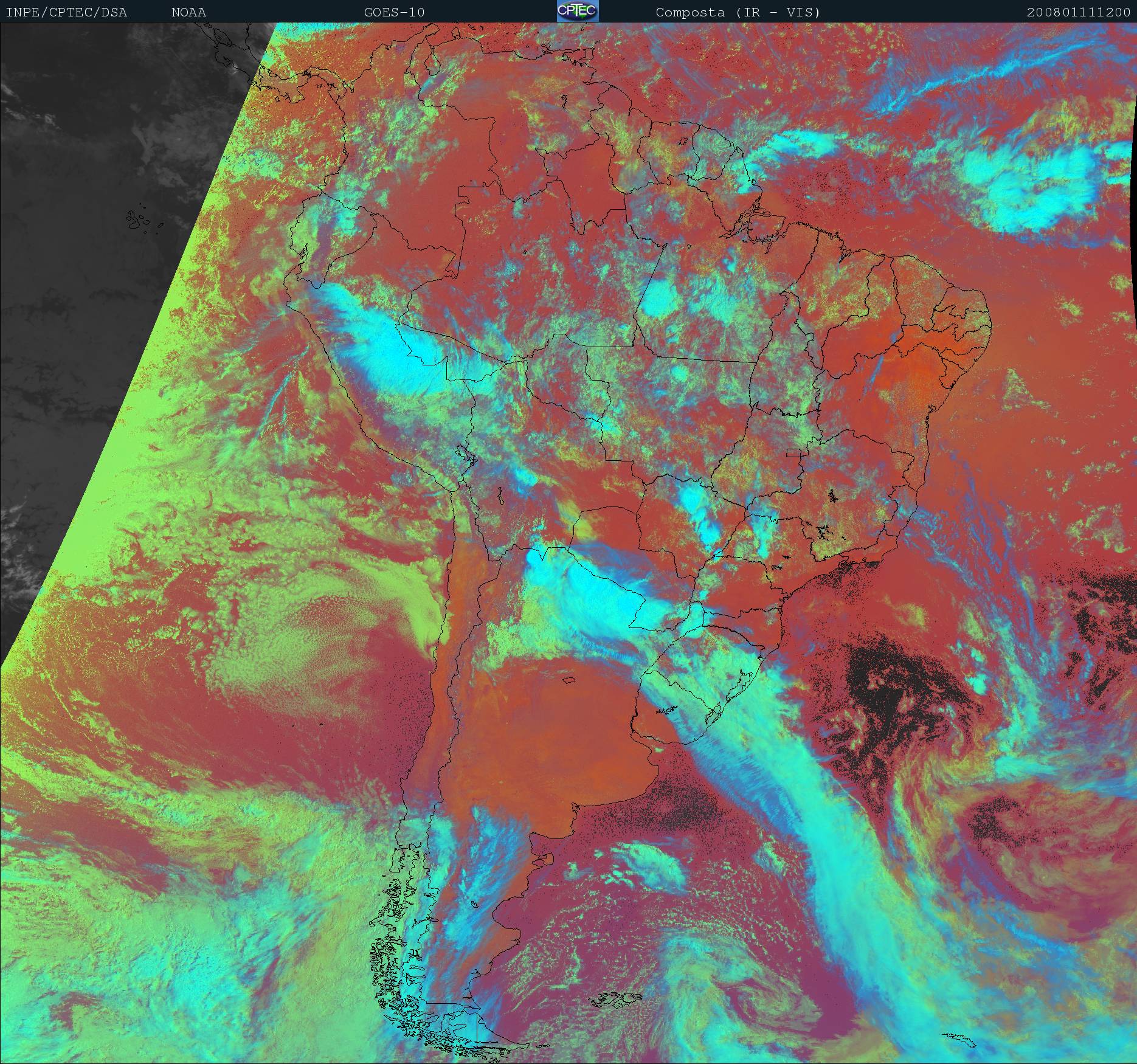This screenshot has height=1064, width=1137.
Task: Click the Galápagos Islands outline in the Pacific
Action: [x=139, y=220]
